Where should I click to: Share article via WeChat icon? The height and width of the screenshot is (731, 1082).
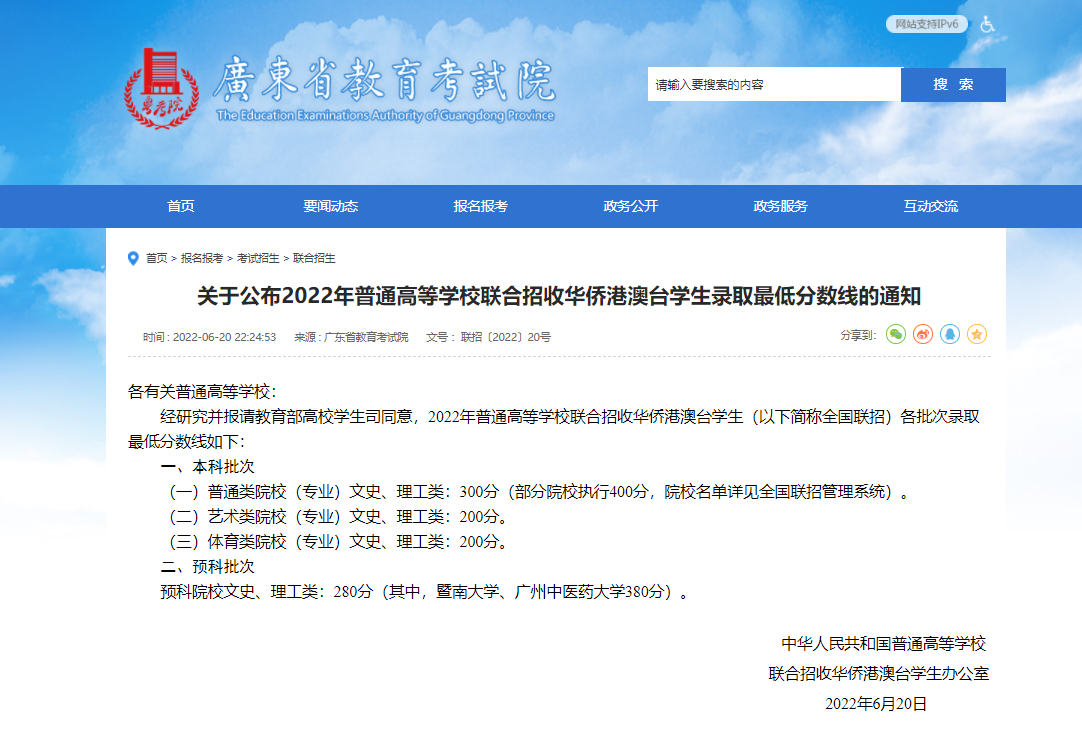point(896,335)
